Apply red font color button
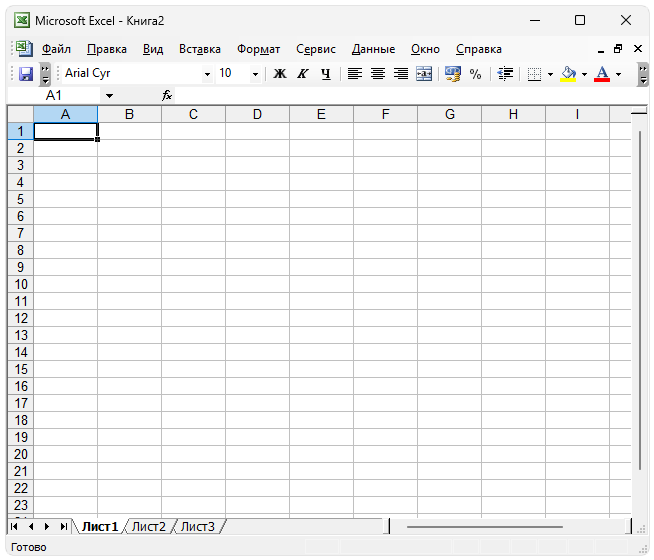 coord(602,74)
